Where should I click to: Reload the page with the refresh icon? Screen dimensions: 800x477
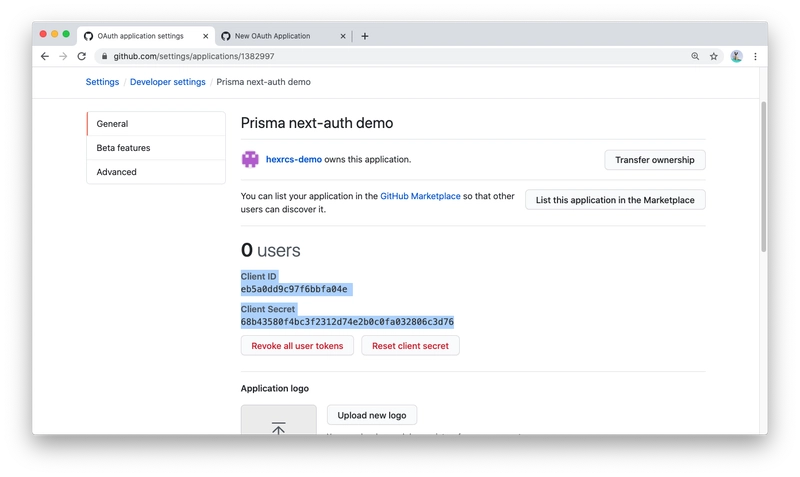82,56
